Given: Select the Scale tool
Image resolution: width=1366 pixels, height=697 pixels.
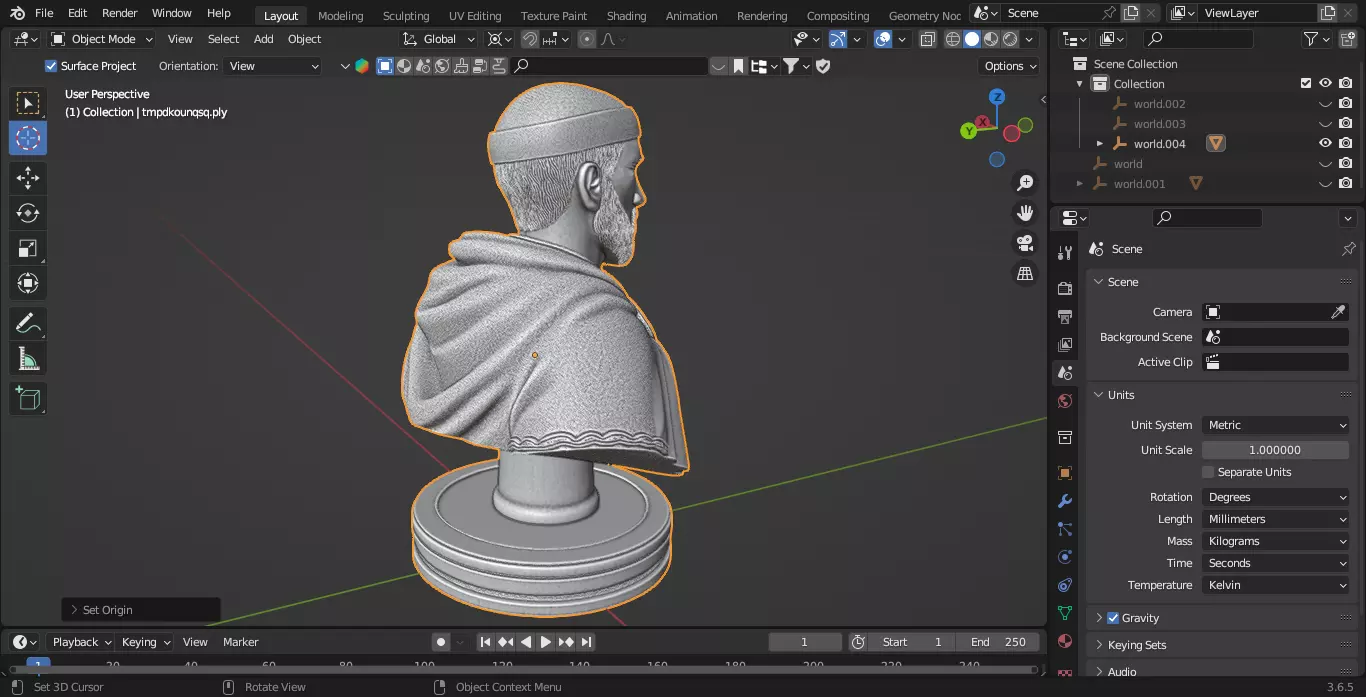Looking at the screenshot, I should [28, 248].
